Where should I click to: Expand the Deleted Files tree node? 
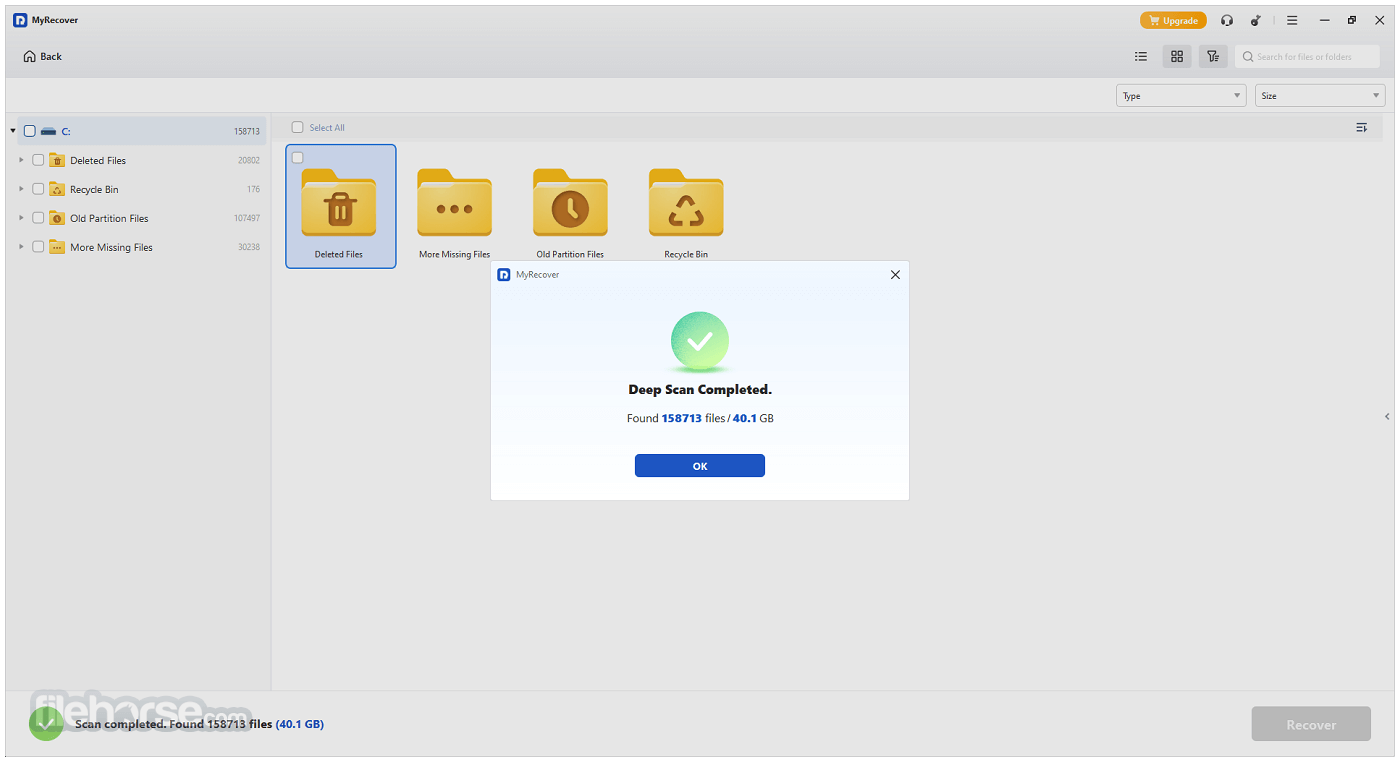[x=21, y=160]
